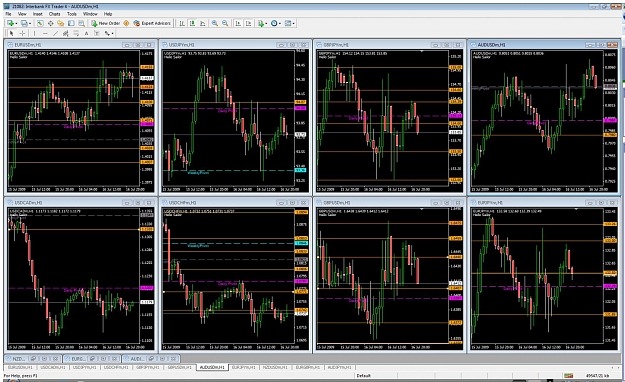Switch chart to candlesticks mode
The height and width of the screenshot is (382, 625).
pos(193,24)
